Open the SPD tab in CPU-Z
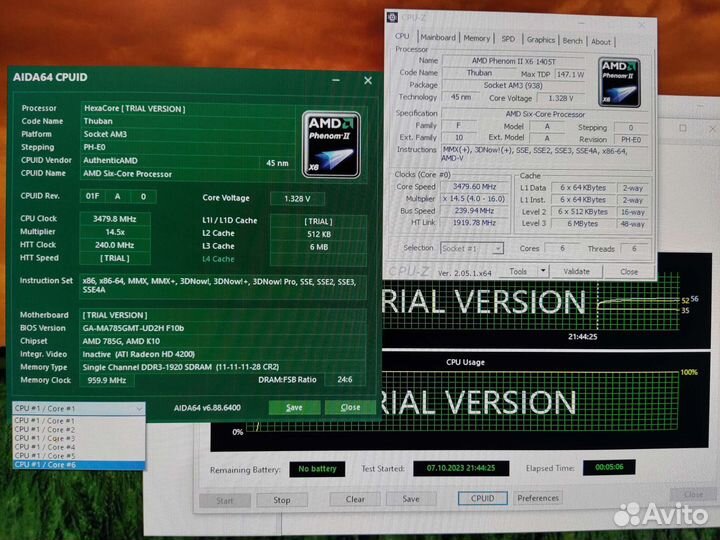The width and height of the screenshot is (720, 540). click(508, 39)
